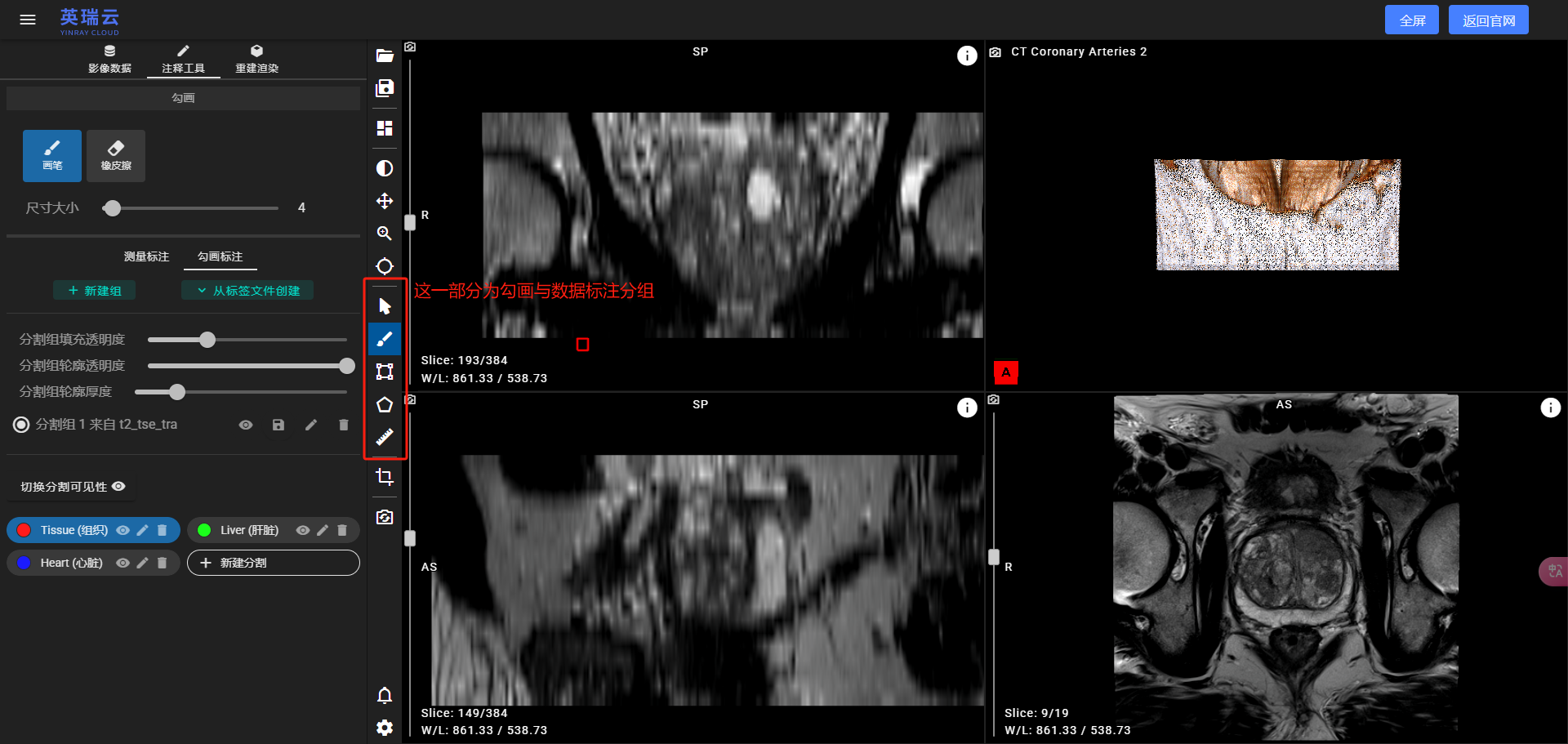Activate the 画笔 brush mode
The image size is (1568, 744).
pyautogui.click(x=52, y=155)
